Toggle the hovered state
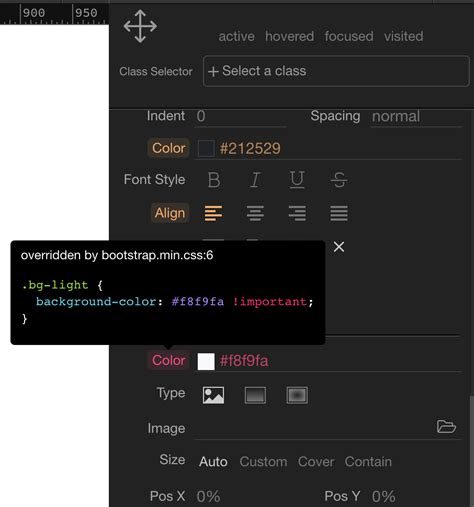Viewport: 474px width, 507px height. pos(289,36)
